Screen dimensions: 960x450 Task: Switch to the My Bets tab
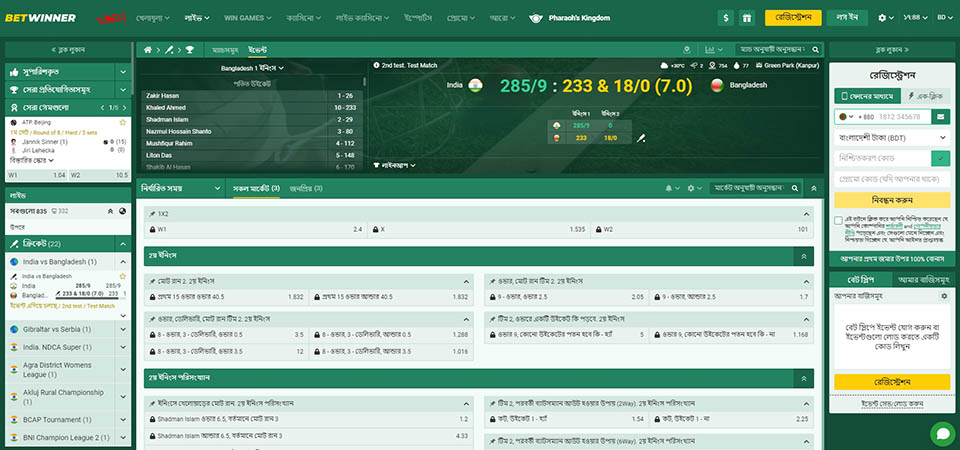pos(920,280)
